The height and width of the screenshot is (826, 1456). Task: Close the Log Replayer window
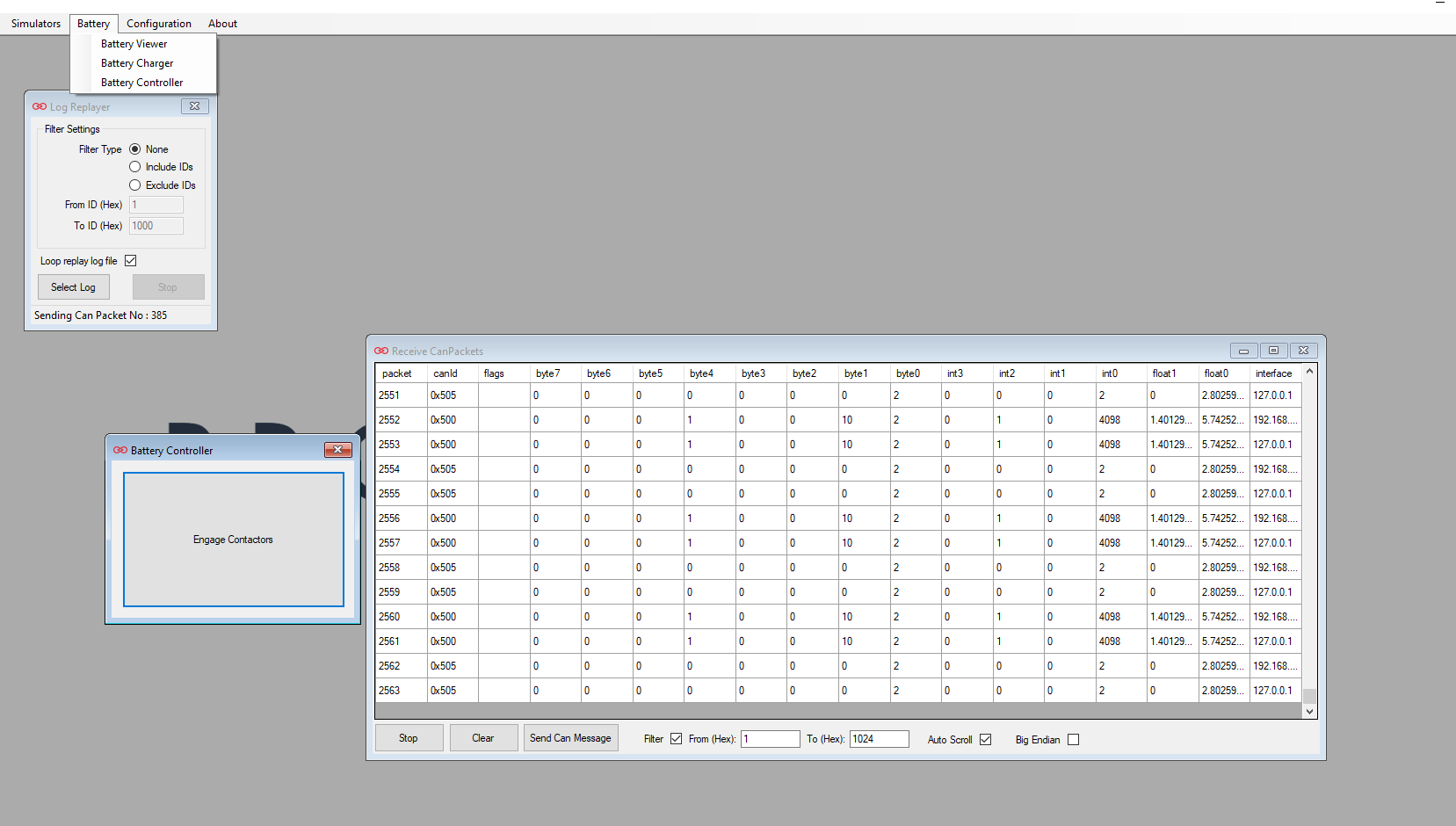coord(195,106)
